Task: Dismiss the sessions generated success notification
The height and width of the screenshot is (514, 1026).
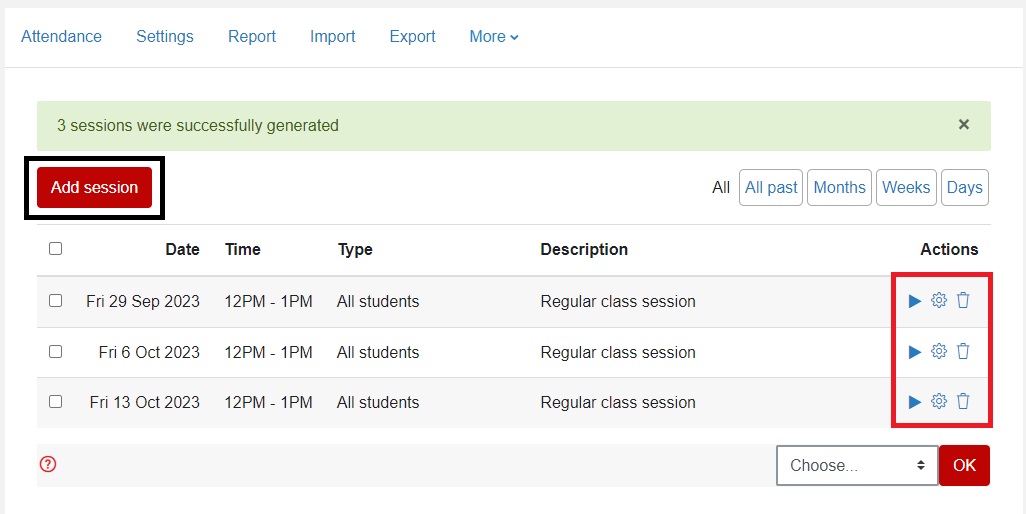Action: tap(964, 124)
